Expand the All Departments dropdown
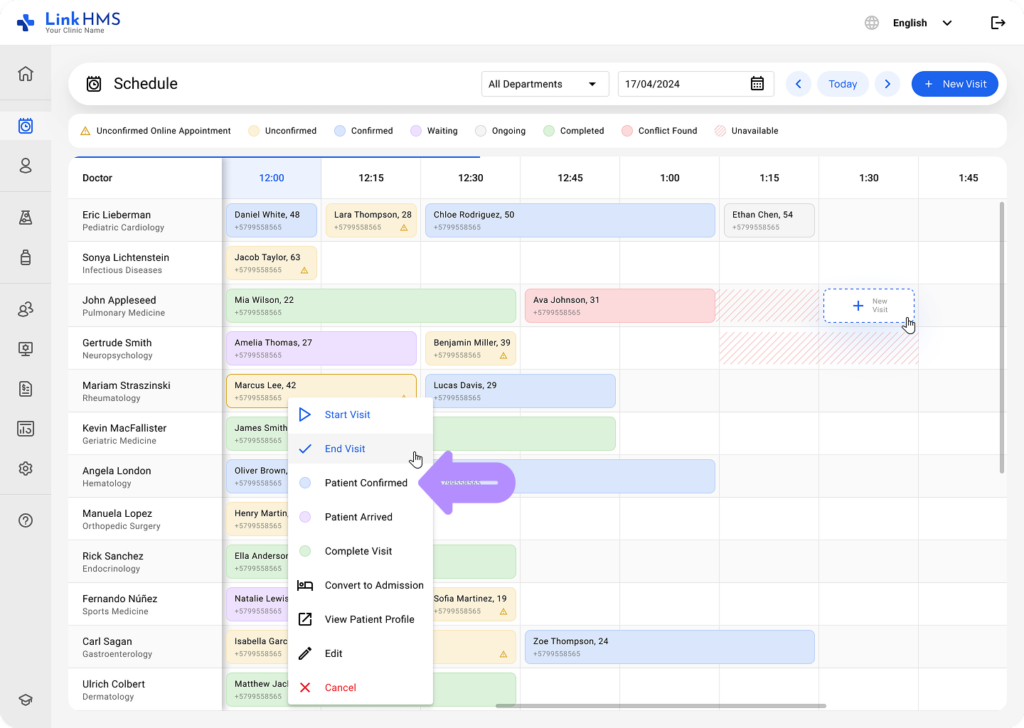 (545, 84)
